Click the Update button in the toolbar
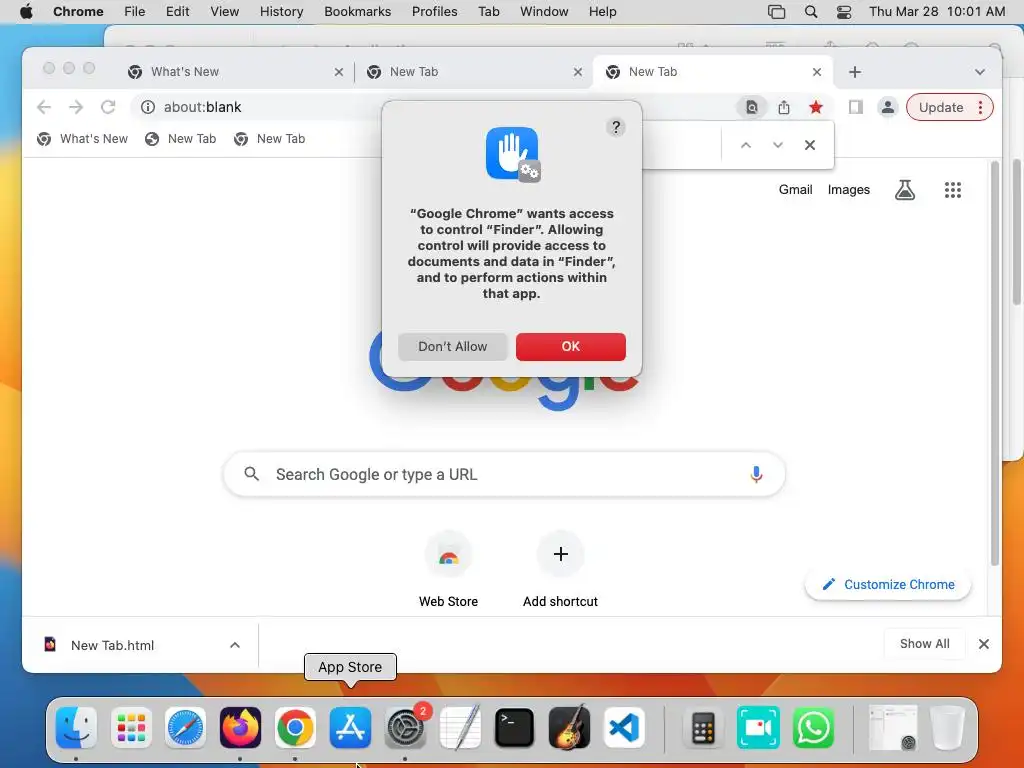1024x768 pixels. click(x=940, y=107)
